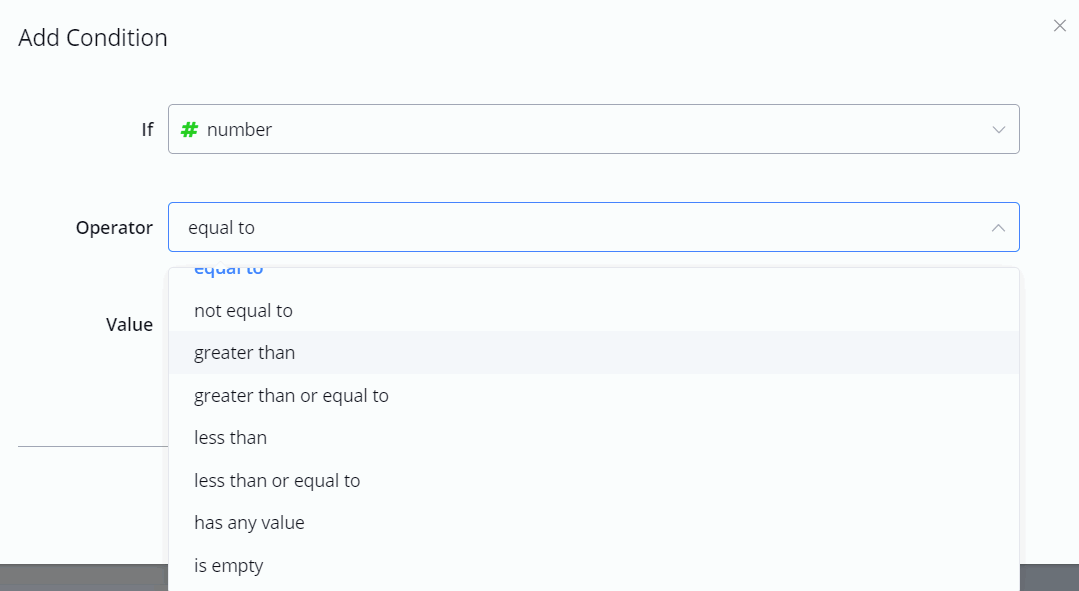Image resolution: width=1079 pixels, height=591 pixels.
Task: Close the Add Condition dialog
Action: click(x=1060, y=26)
